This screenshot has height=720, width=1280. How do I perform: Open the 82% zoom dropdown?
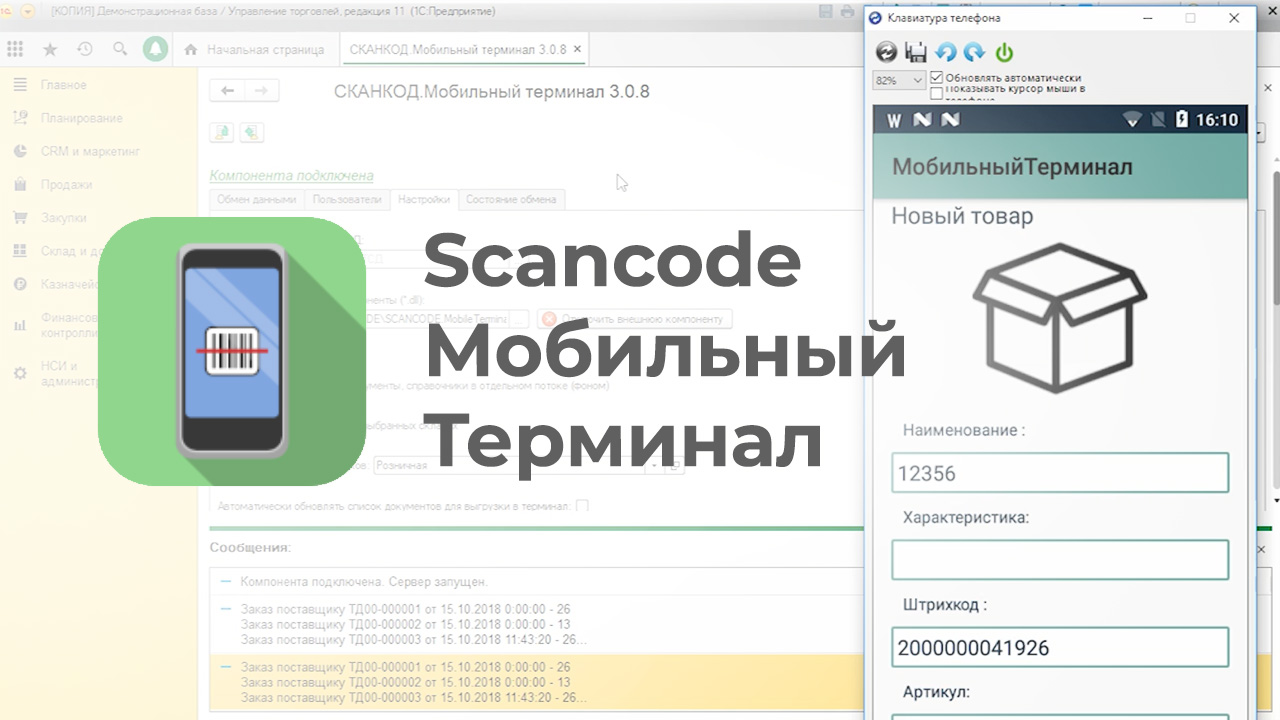pyautogui.click(x=899, y=80)
